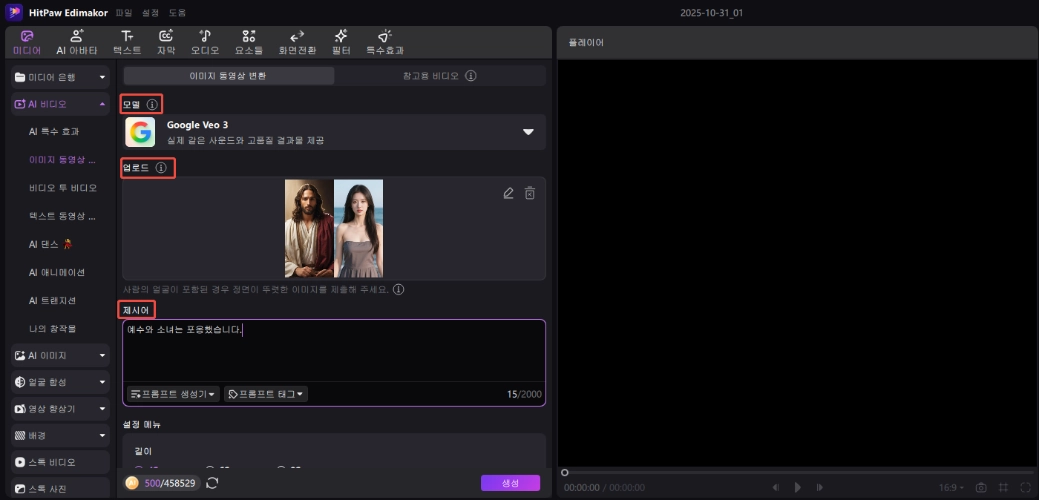Delete the uploaded image with trash icon

[530, 193]
